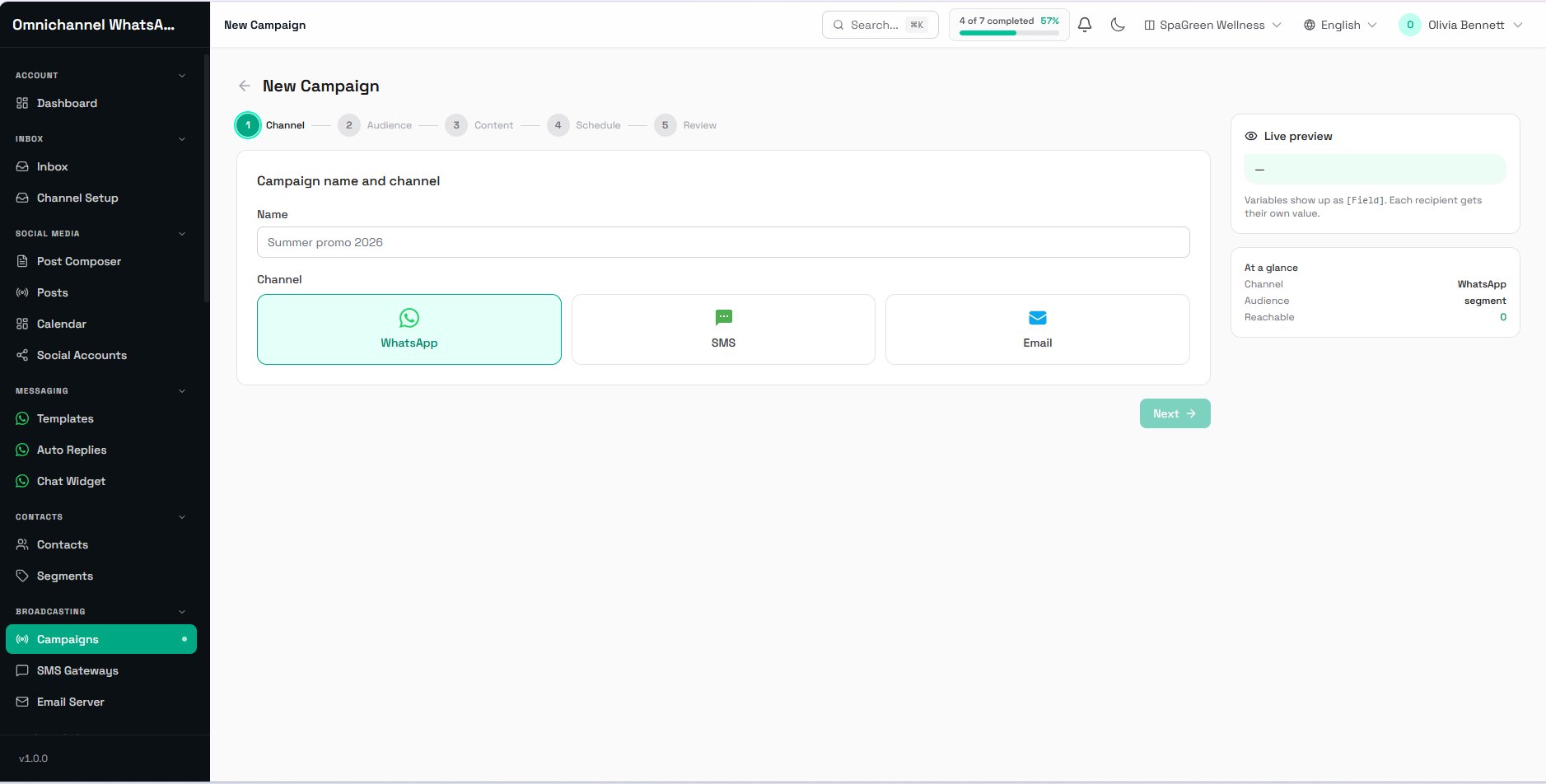Open Campaigns in the sidebar
The width and height of the screenshot is (1546, 784).
(101, 639)
